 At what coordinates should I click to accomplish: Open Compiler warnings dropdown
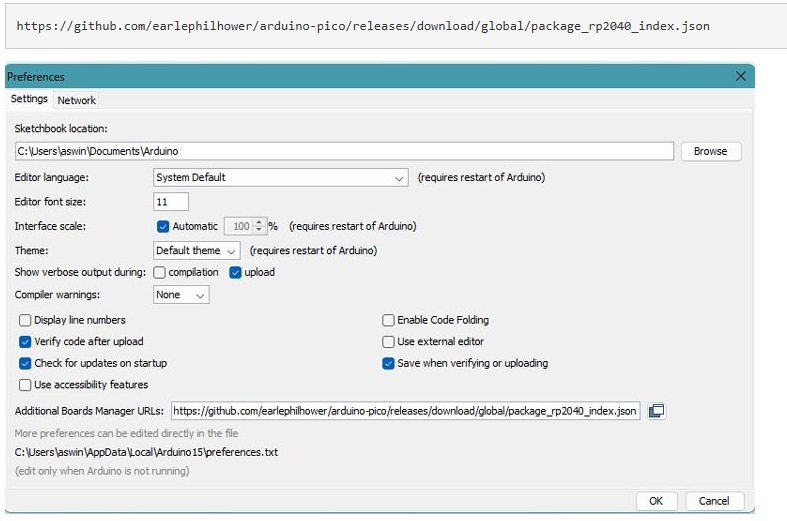point(181,295)
